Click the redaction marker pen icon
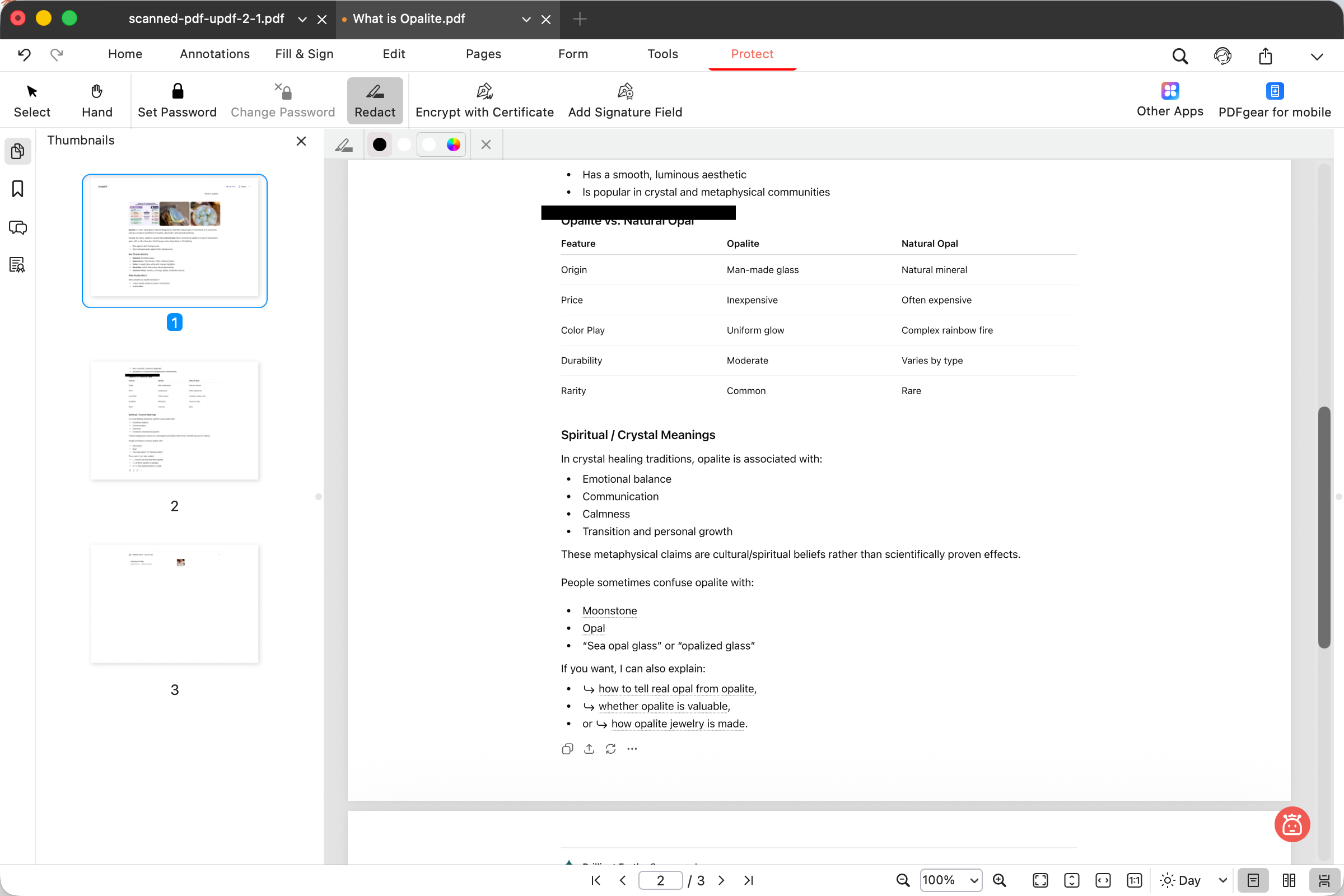Image resolution: width=1344 pixels, height=896 pixels. tap(343, 145)
